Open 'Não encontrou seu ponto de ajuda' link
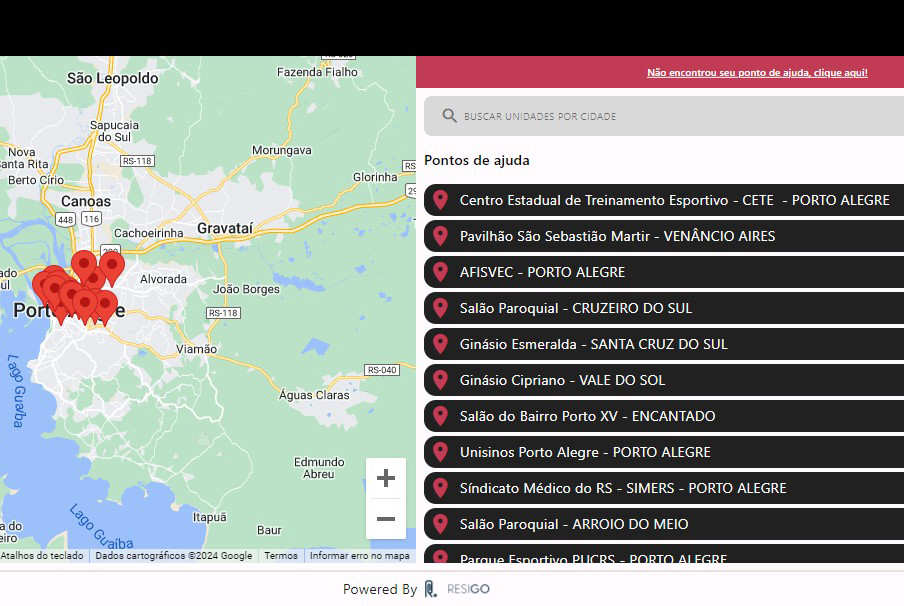Screen dimensions: 904x606 [757, 73]
